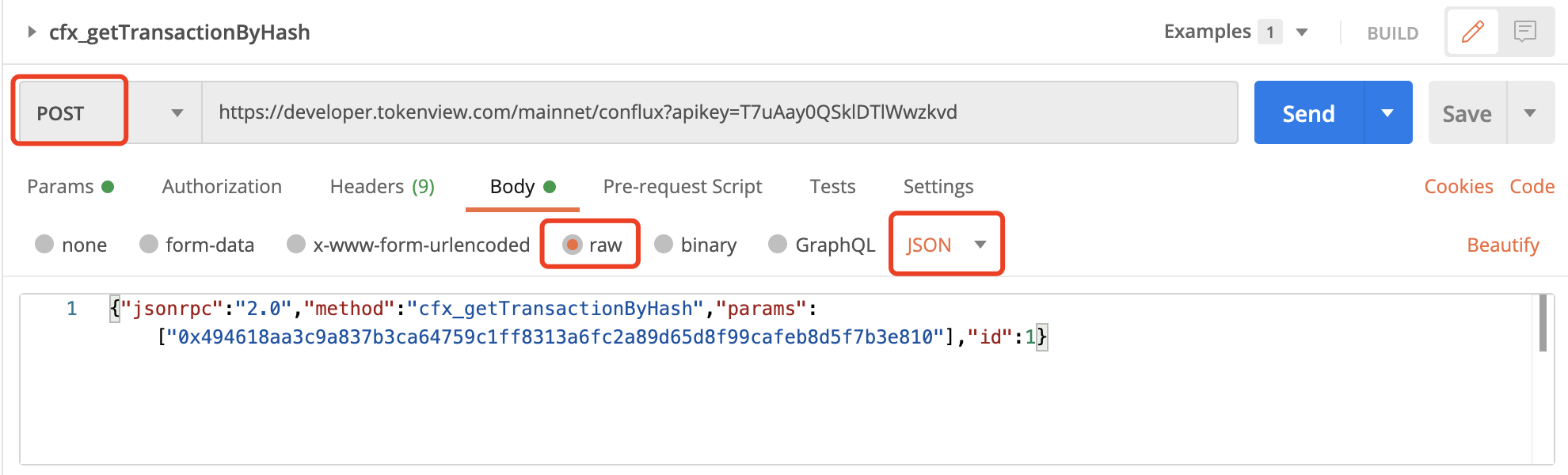Open the Cookies link

click(1458, 187)
